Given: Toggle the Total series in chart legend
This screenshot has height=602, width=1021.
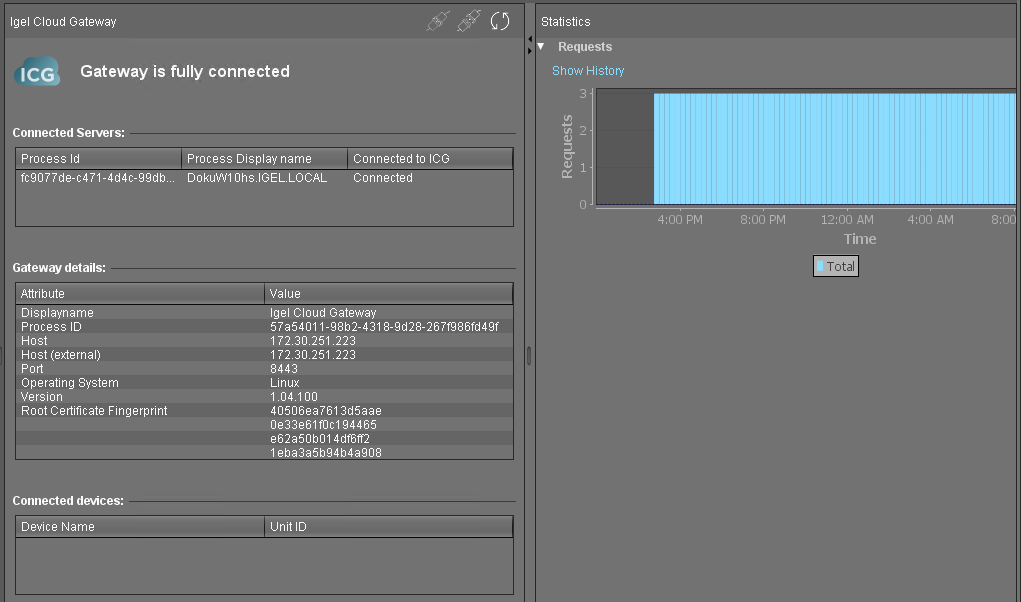Looking at the screenshot, I should [835, 267].
